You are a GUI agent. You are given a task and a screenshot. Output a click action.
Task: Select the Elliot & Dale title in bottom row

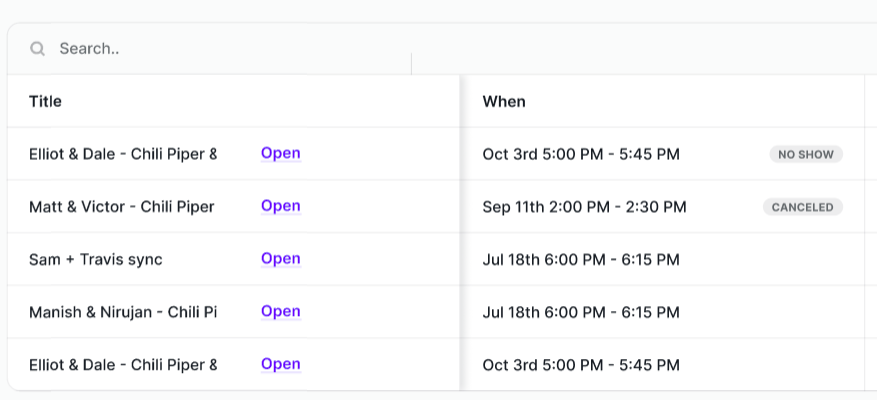(123, 365)
